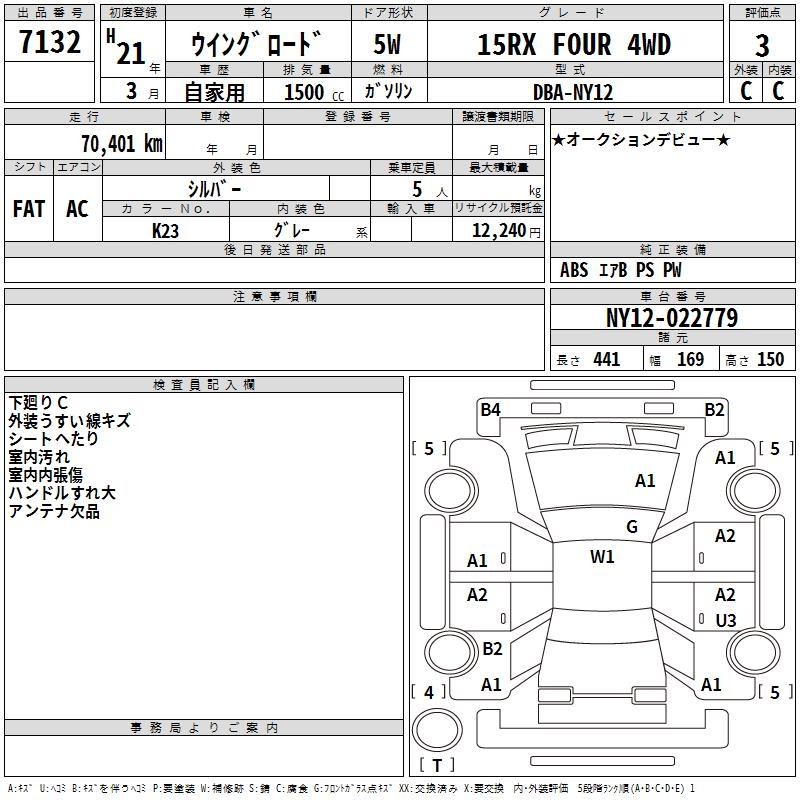Click the AC air conditioner cell
This screenshot has height=800, width=800.
pyautogui.click(x=77, y=209)
